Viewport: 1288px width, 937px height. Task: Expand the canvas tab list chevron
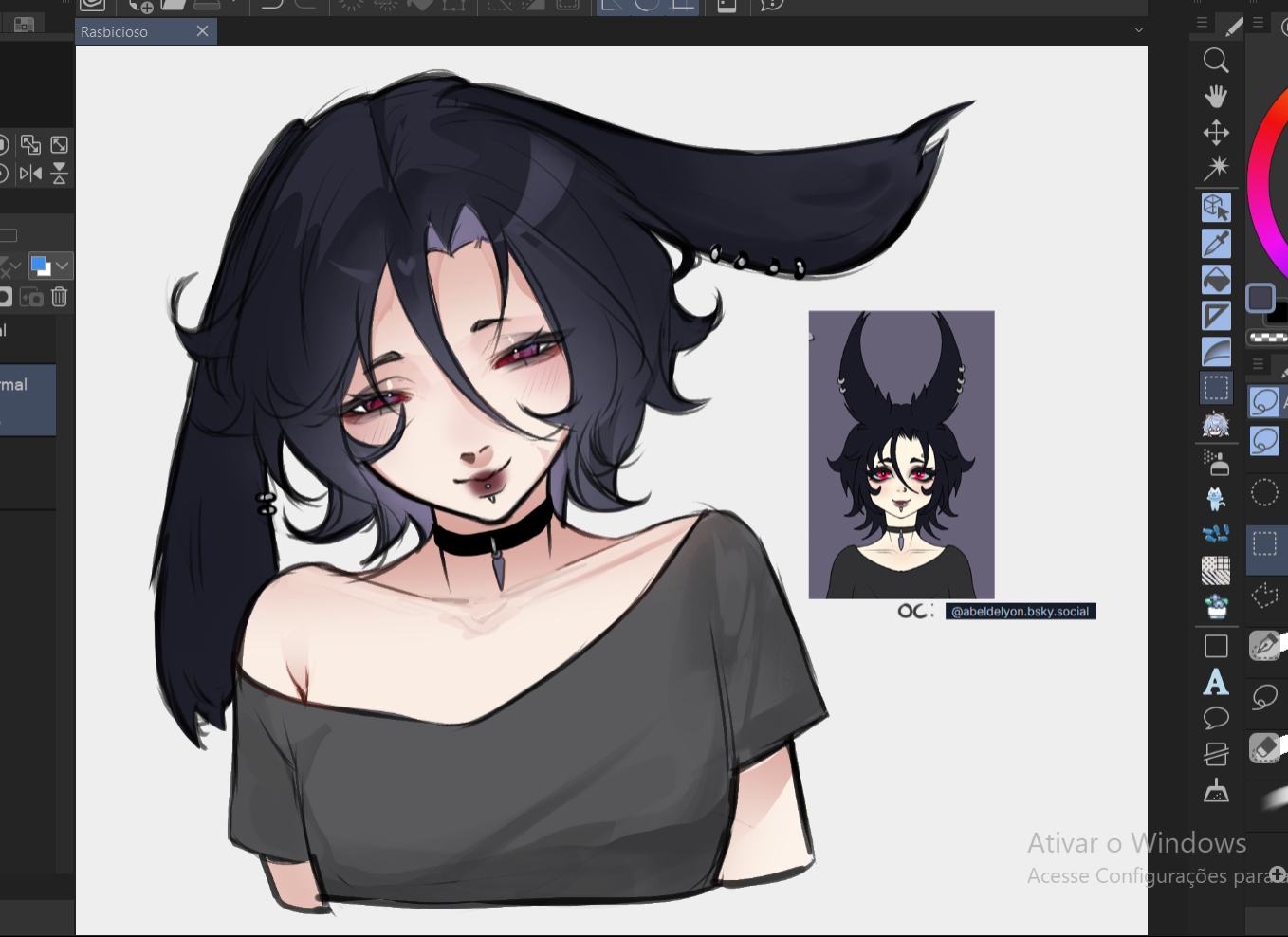click(x=1138, y=31)
